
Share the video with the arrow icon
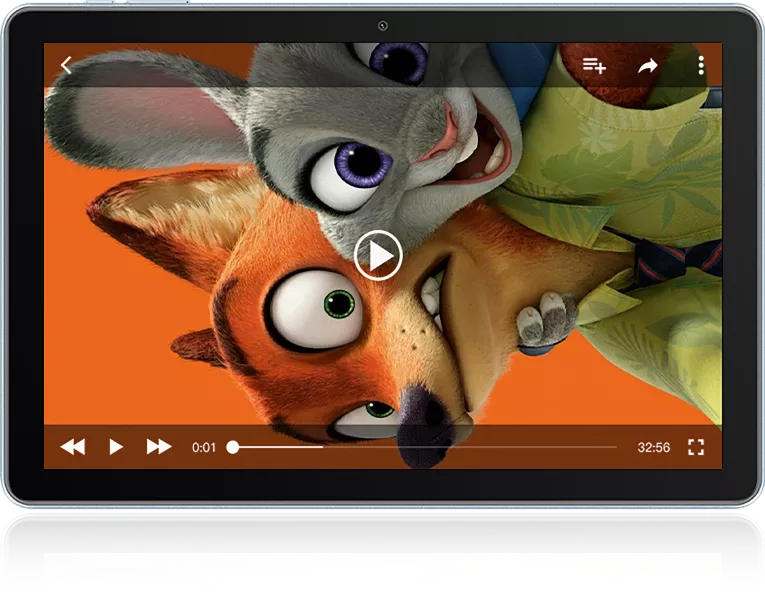(x=648, y=66)
